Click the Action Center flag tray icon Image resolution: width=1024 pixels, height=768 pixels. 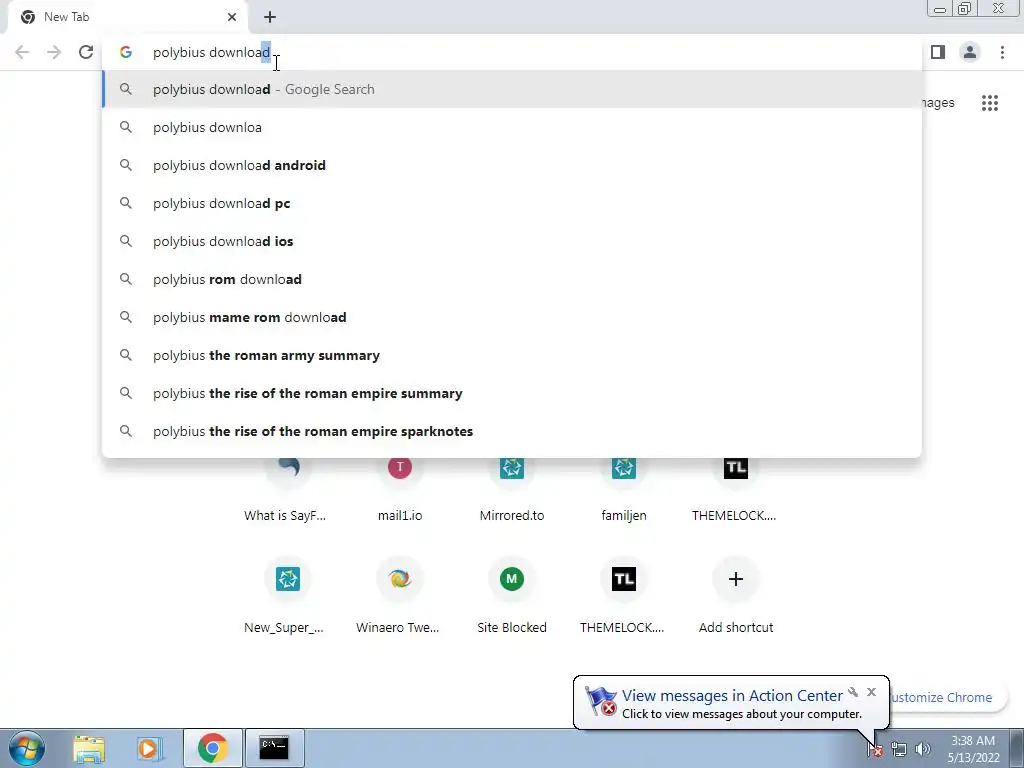point(875,750)
